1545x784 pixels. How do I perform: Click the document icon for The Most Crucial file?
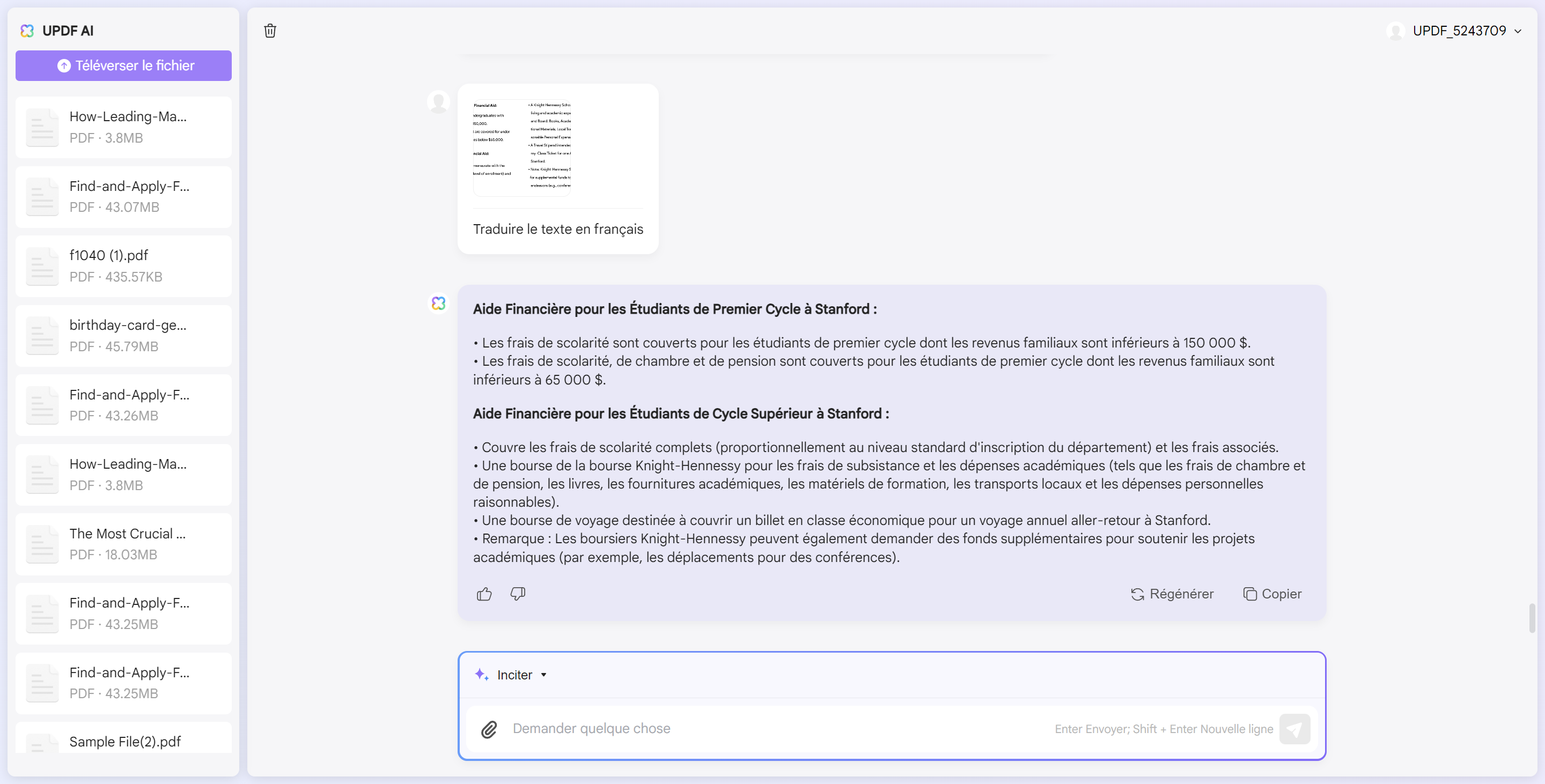click(x=42, y=544)
